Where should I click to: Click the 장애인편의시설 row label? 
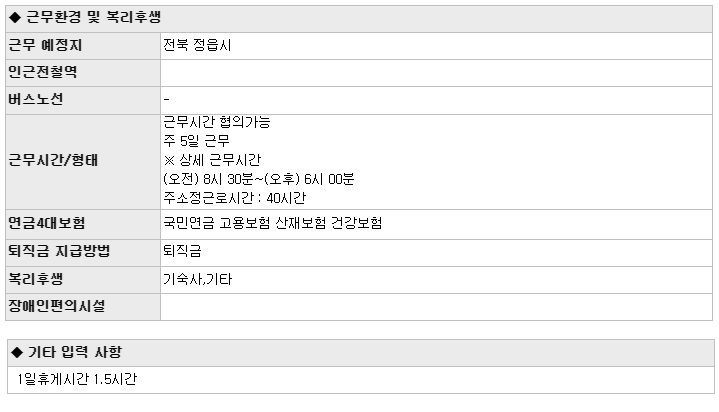[x=57, y=306]
